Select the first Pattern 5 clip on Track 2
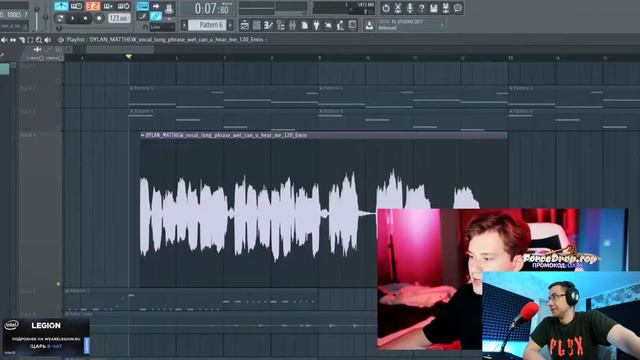The image size is (640, 360). pyautogui.click(x=223, y=97)
